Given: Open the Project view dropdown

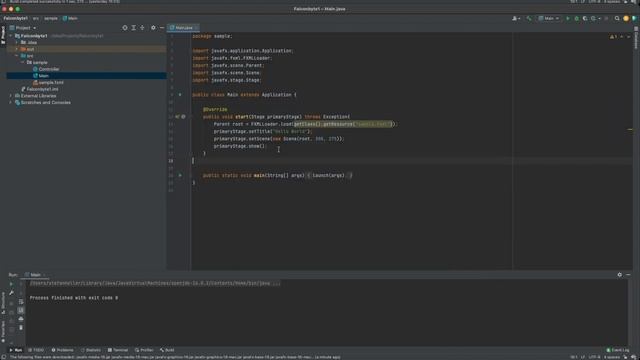Looking at the screenshot, I should (x=23, y=28).
